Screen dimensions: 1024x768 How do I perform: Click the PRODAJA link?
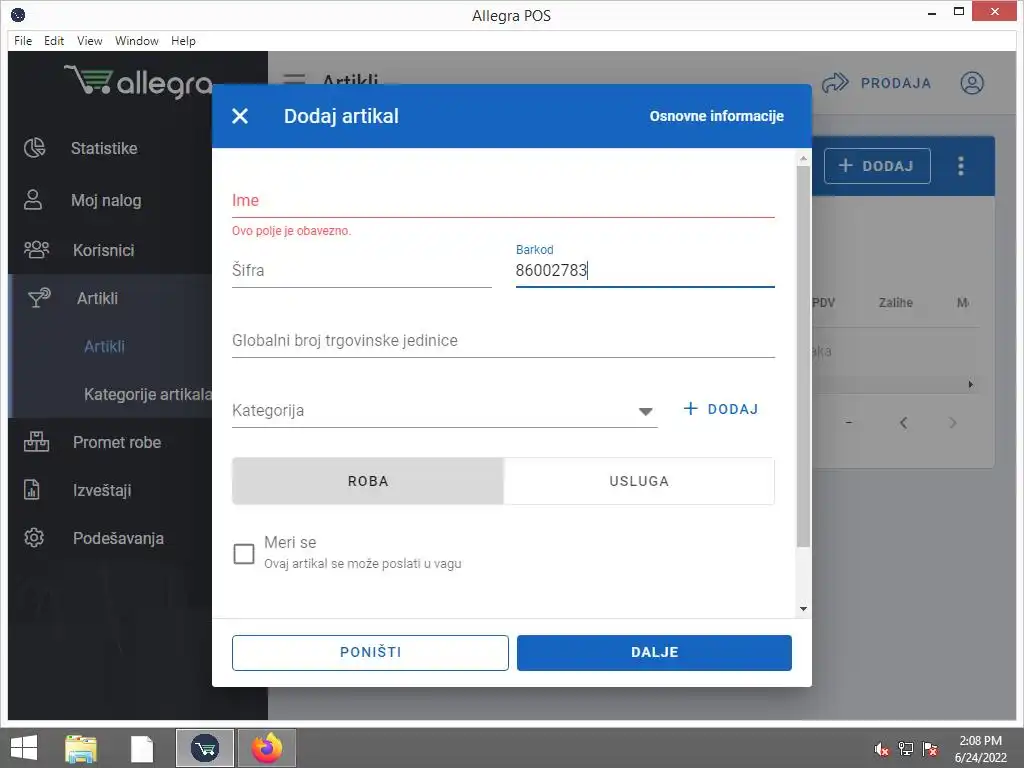click(895, 83)
